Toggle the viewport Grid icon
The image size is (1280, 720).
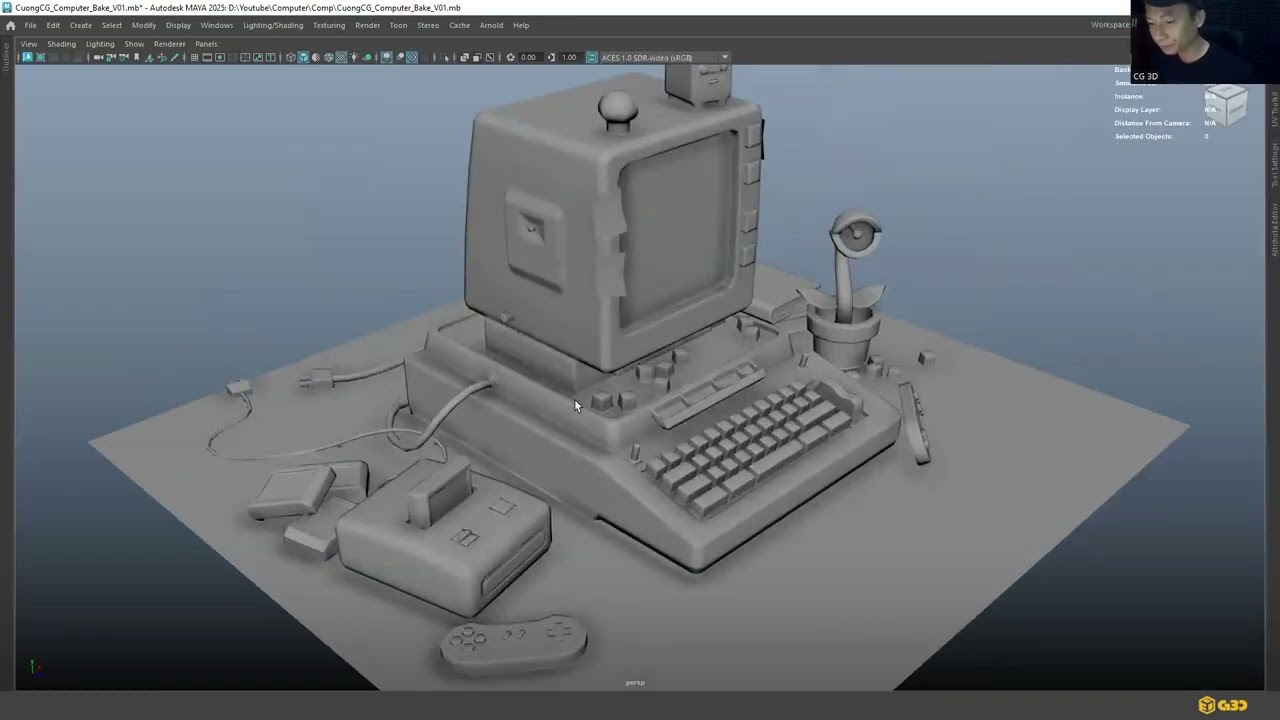click(x=194, y=57)
